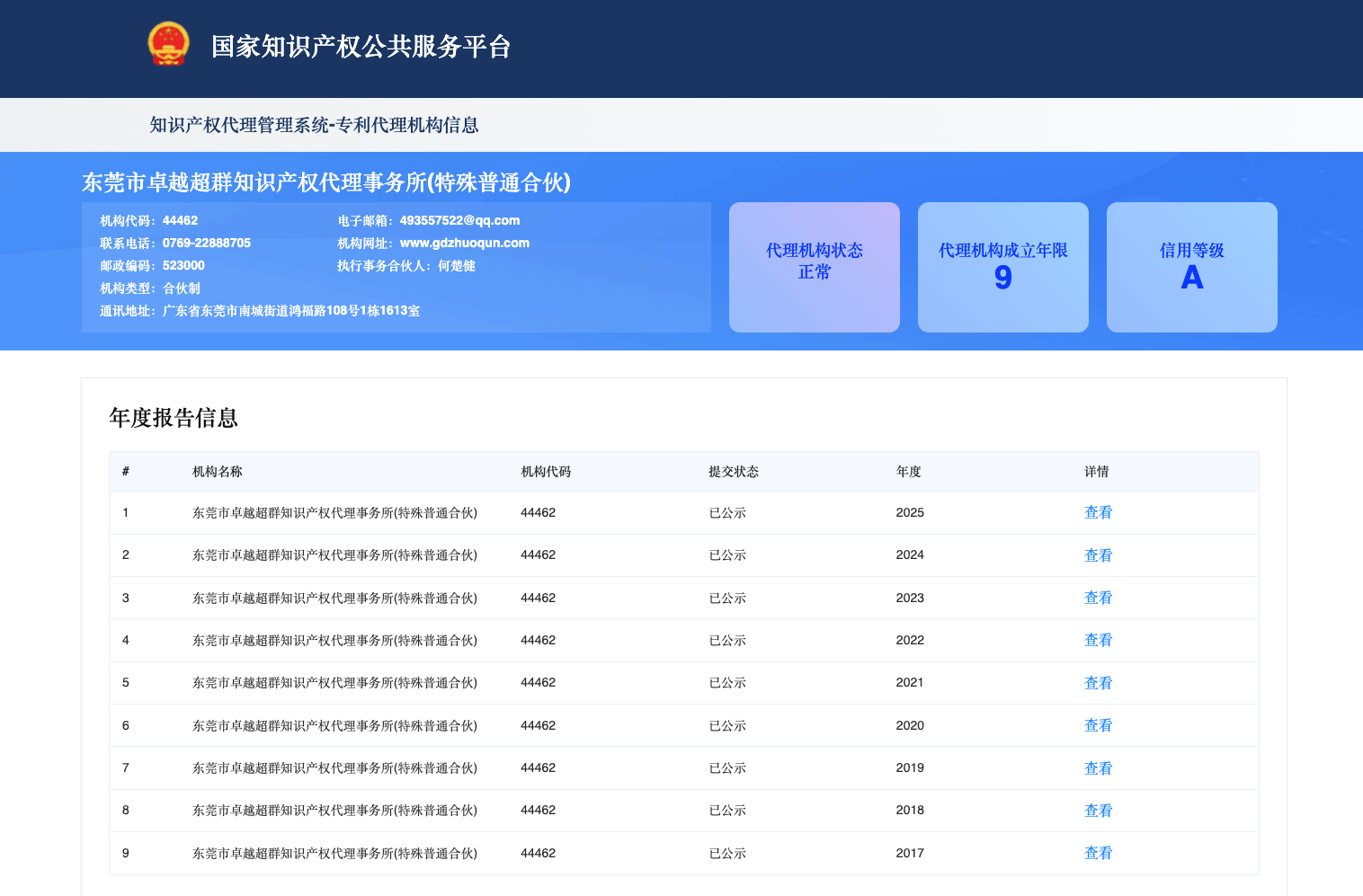
Task: Click the national emblem logo
Action: pos(168,44)
